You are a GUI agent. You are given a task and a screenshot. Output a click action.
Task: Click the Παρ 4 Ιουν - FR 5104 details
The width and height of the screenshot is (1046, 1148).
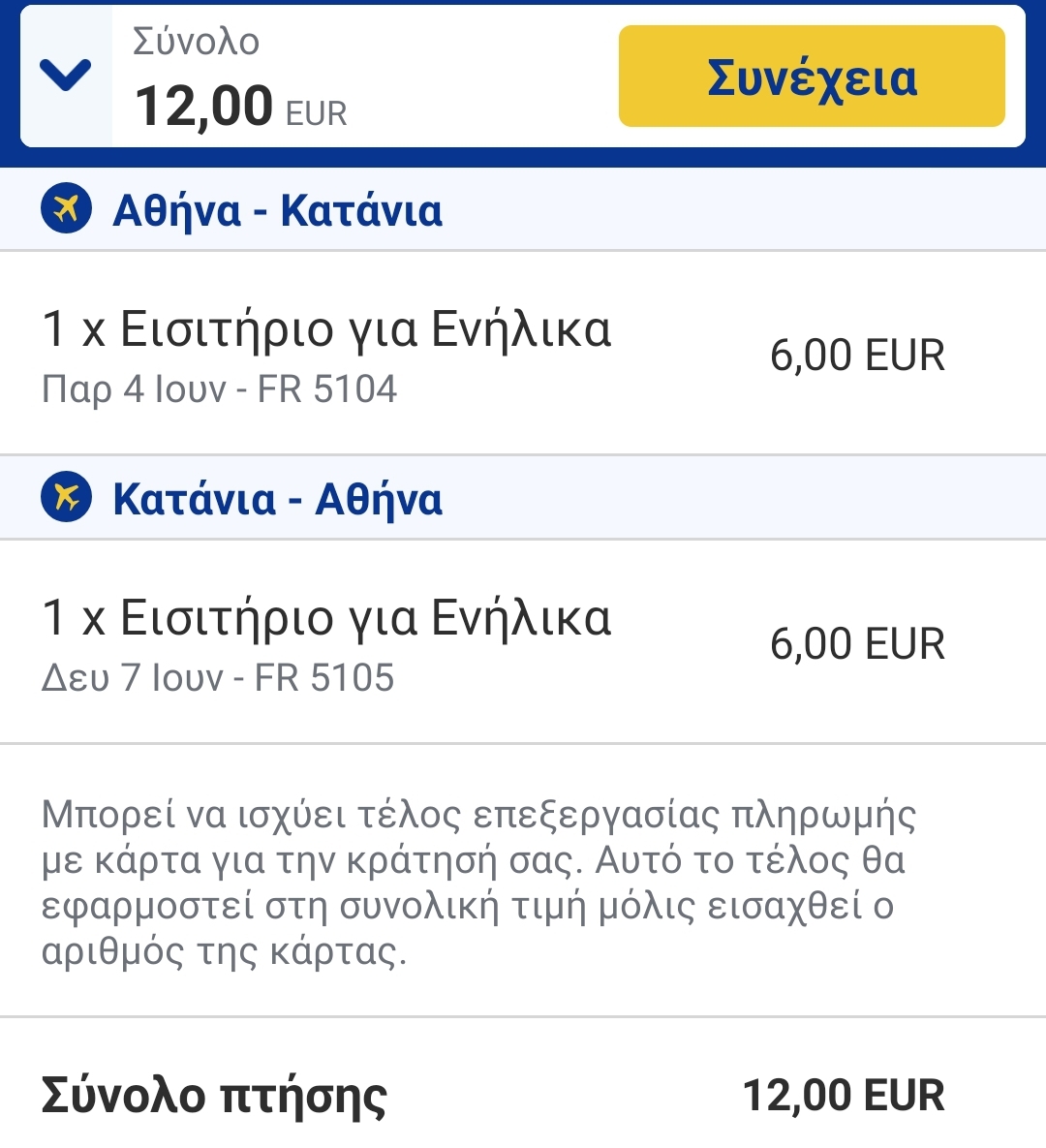[x=219, y=389]
